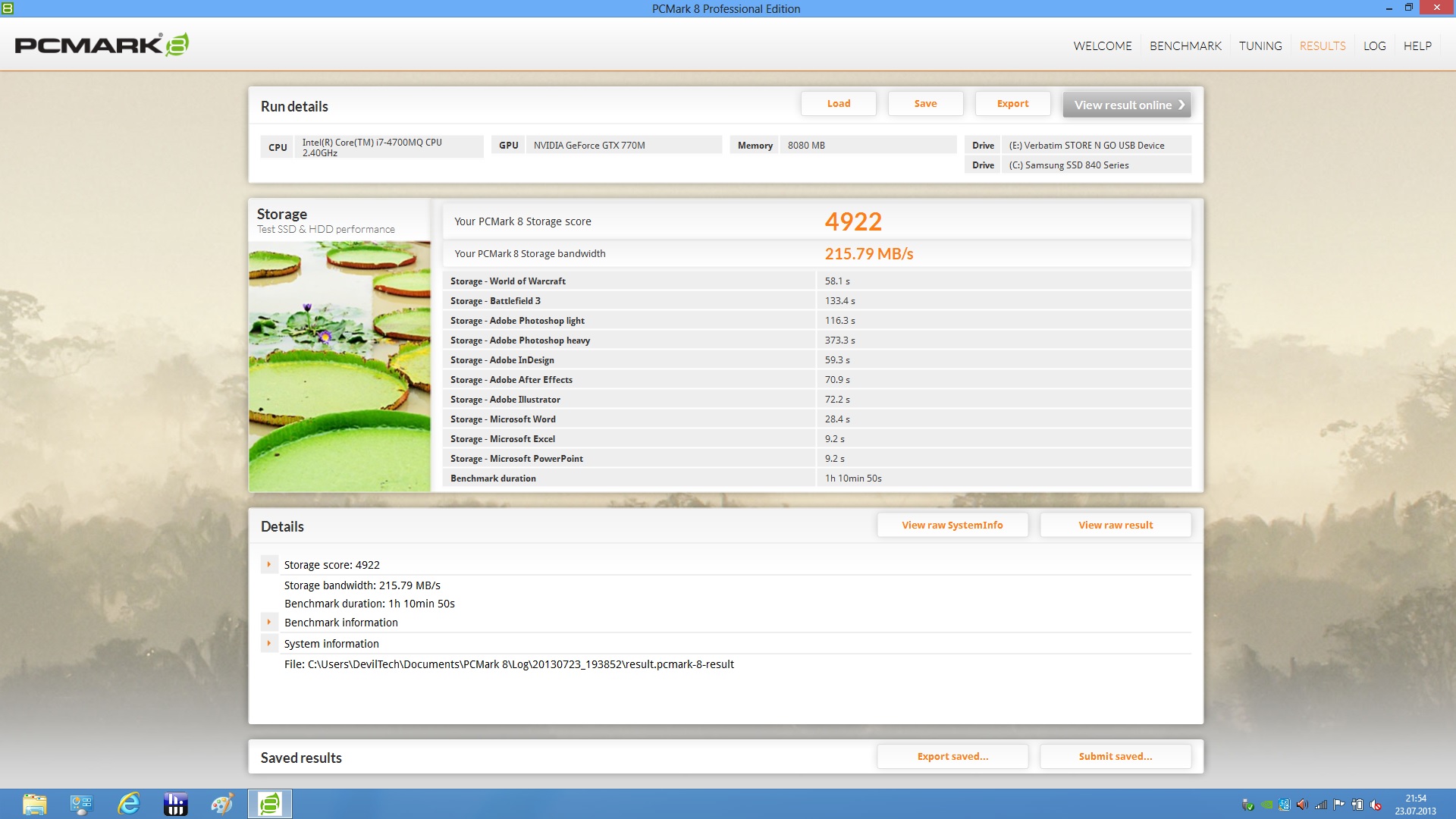The image size is (1456, 819).
Task: Open the Paint palette taskbar icon
Action: coord(222,804)
